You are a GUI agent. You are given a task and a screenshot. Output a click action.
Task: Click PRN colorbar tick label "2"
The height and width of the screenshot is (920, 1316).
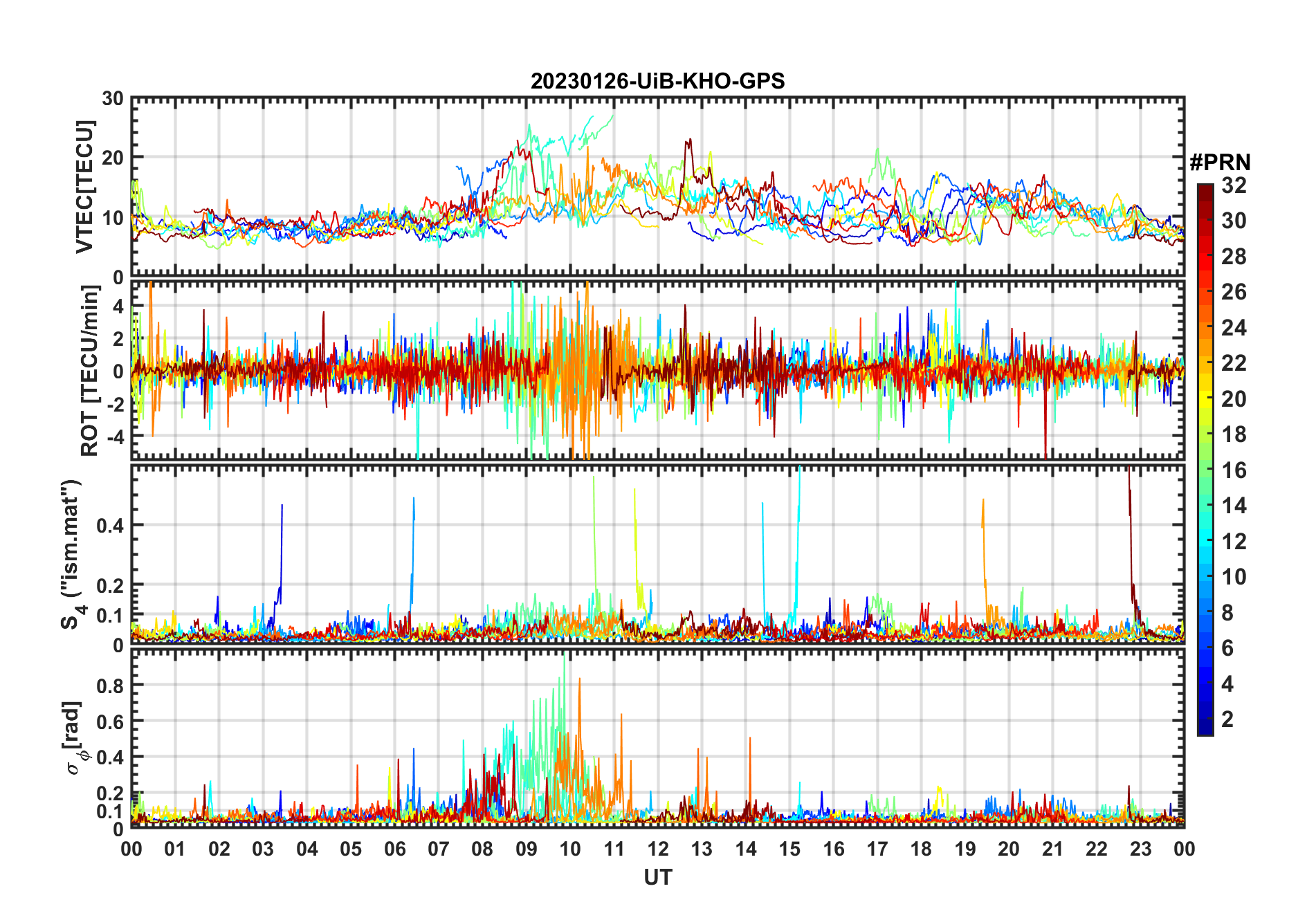coord(1227,719)
